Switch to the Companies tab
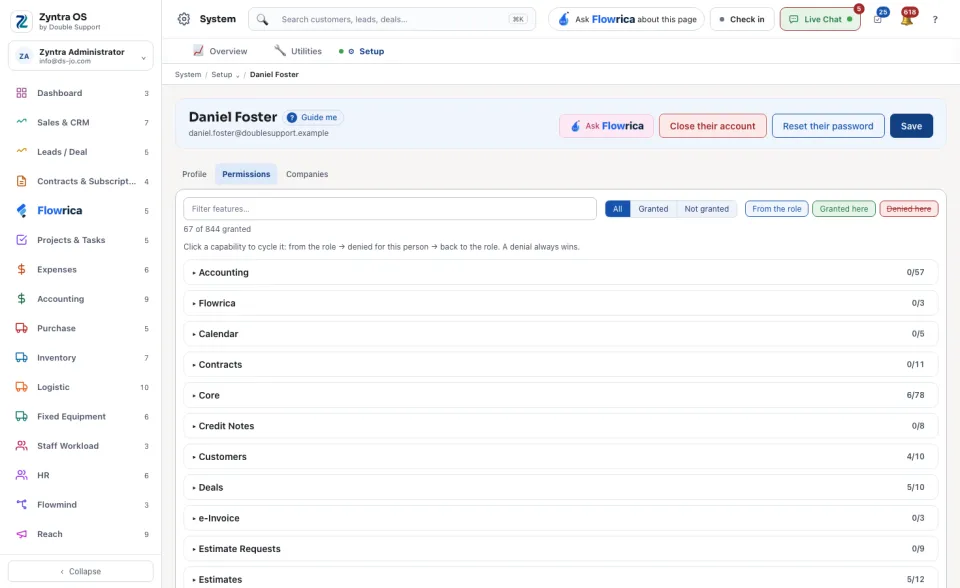Image resolution: width=960 pixels, height=588 pixels. click(307, 174)
